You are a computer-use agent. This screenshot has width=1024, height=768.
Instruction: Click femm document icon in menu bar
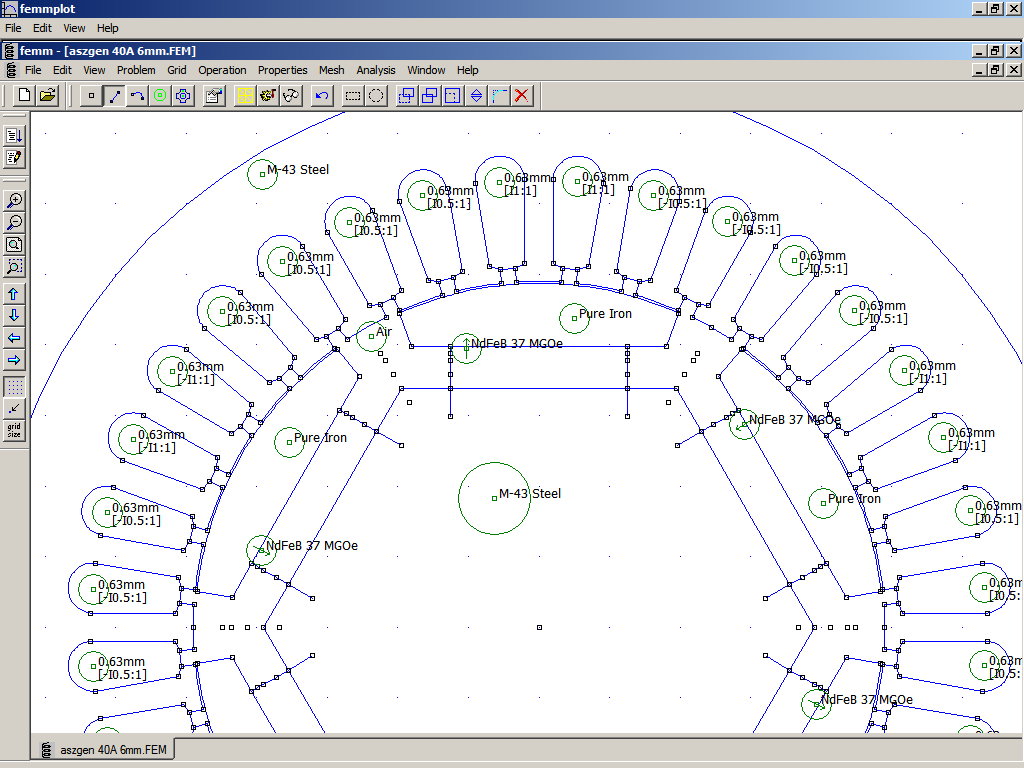[10, 70]
